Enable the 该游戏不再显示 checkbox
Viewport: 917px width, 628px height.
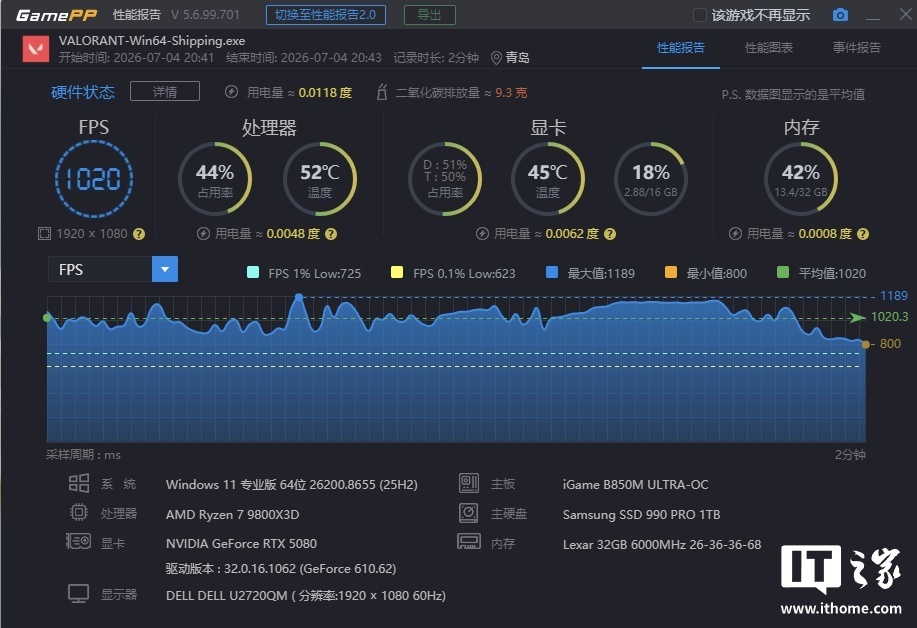click(699, 15)
